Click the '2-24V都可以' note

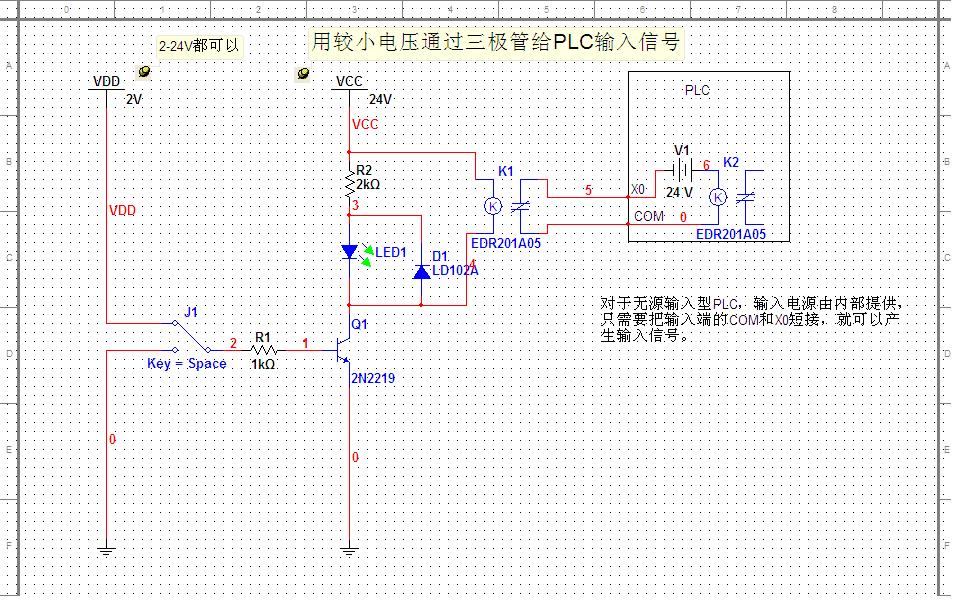point(200,46)
